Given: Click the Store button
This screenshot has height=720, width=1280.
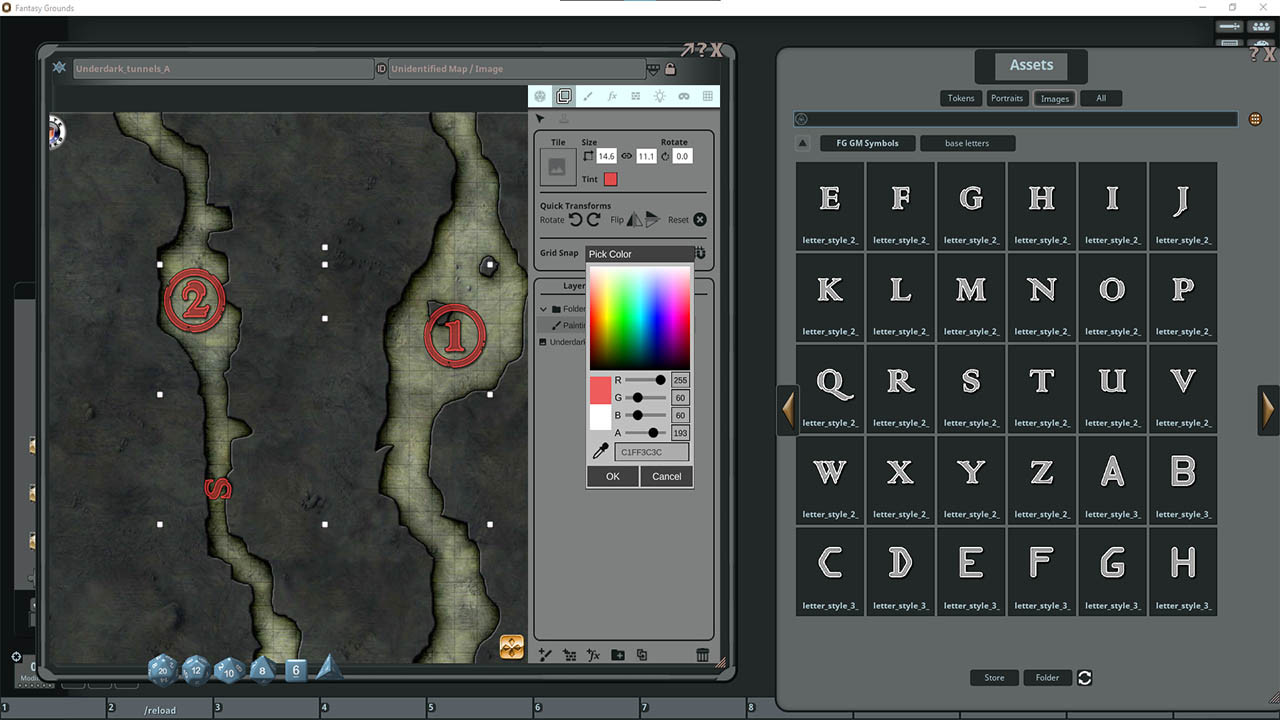Looking at the screenshot, I should pos(994,677).
